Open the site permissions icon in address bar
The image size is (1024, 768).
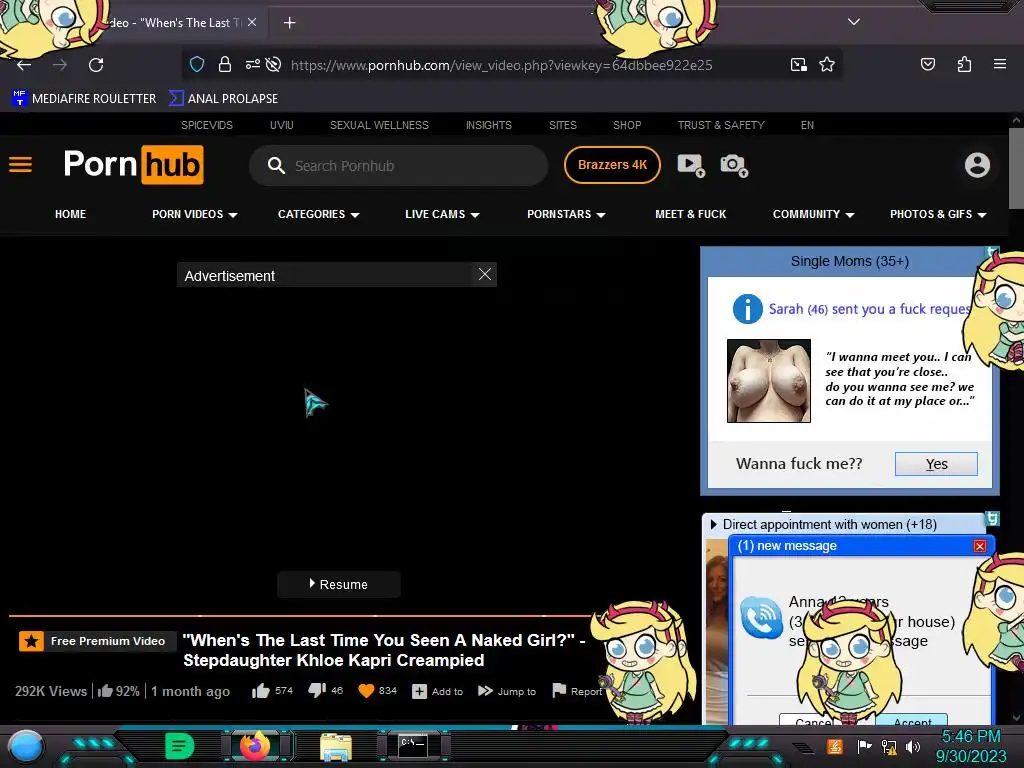tap(252, 64)
